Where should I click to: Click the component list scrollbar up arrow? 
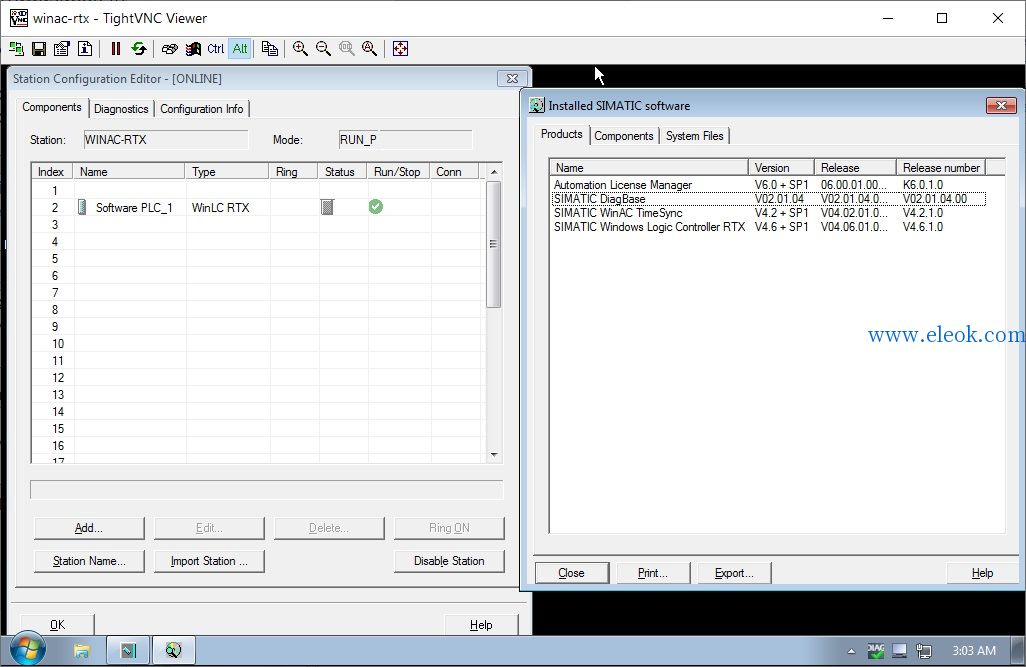point(494,171)
